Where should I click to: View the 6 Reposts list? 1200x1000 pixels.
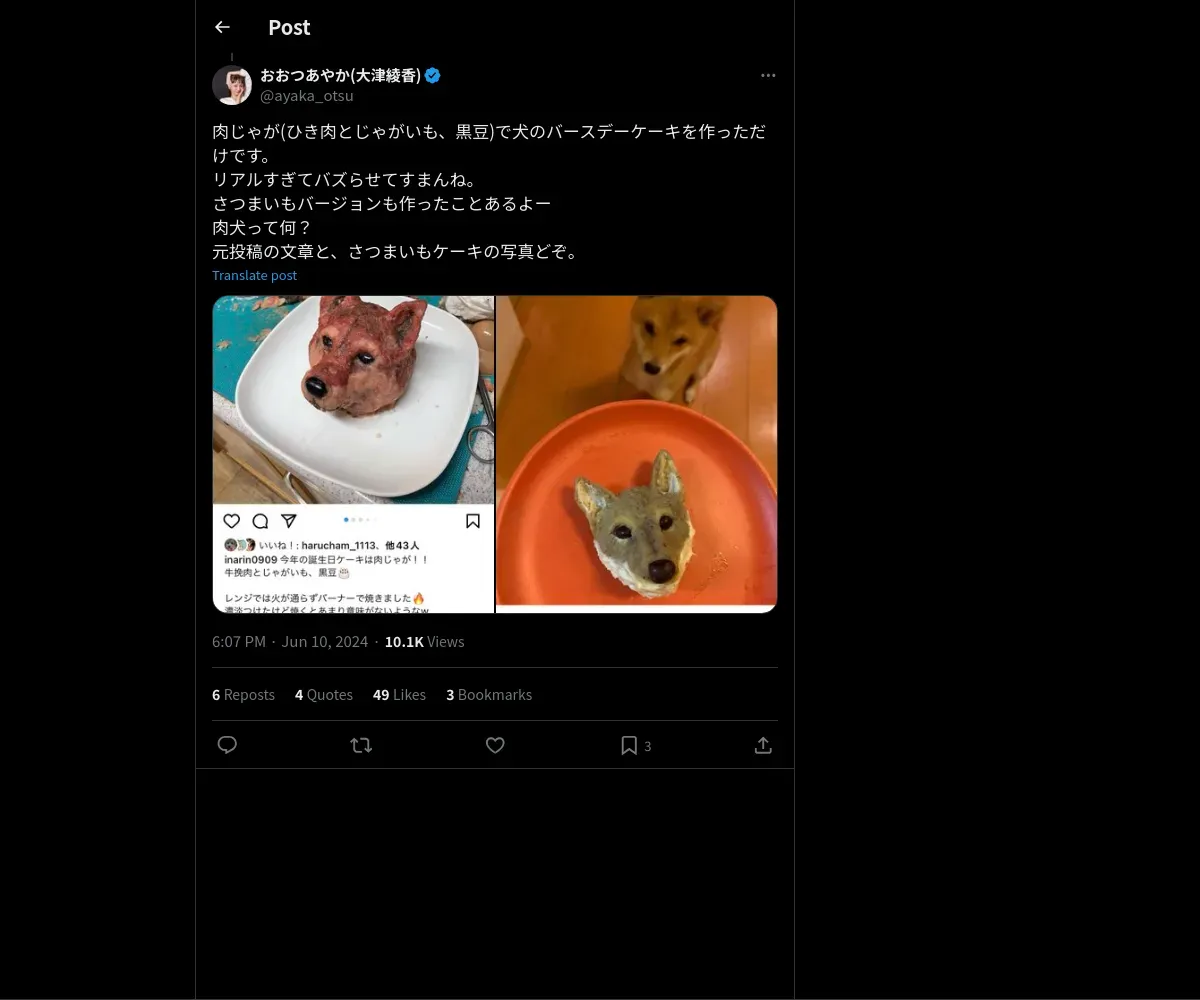pyautogui.click(x=243, y=694)
